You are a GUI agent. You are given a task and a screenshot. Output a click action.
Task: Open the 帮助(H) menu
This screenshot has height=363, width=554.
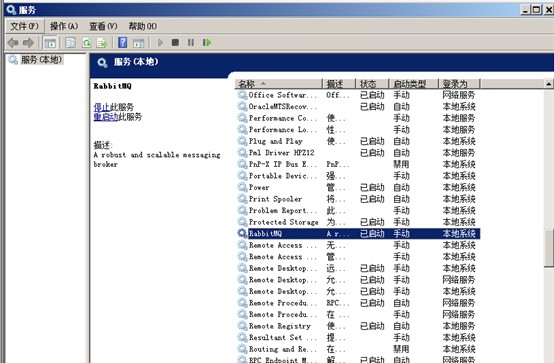(x=142, y=26)
